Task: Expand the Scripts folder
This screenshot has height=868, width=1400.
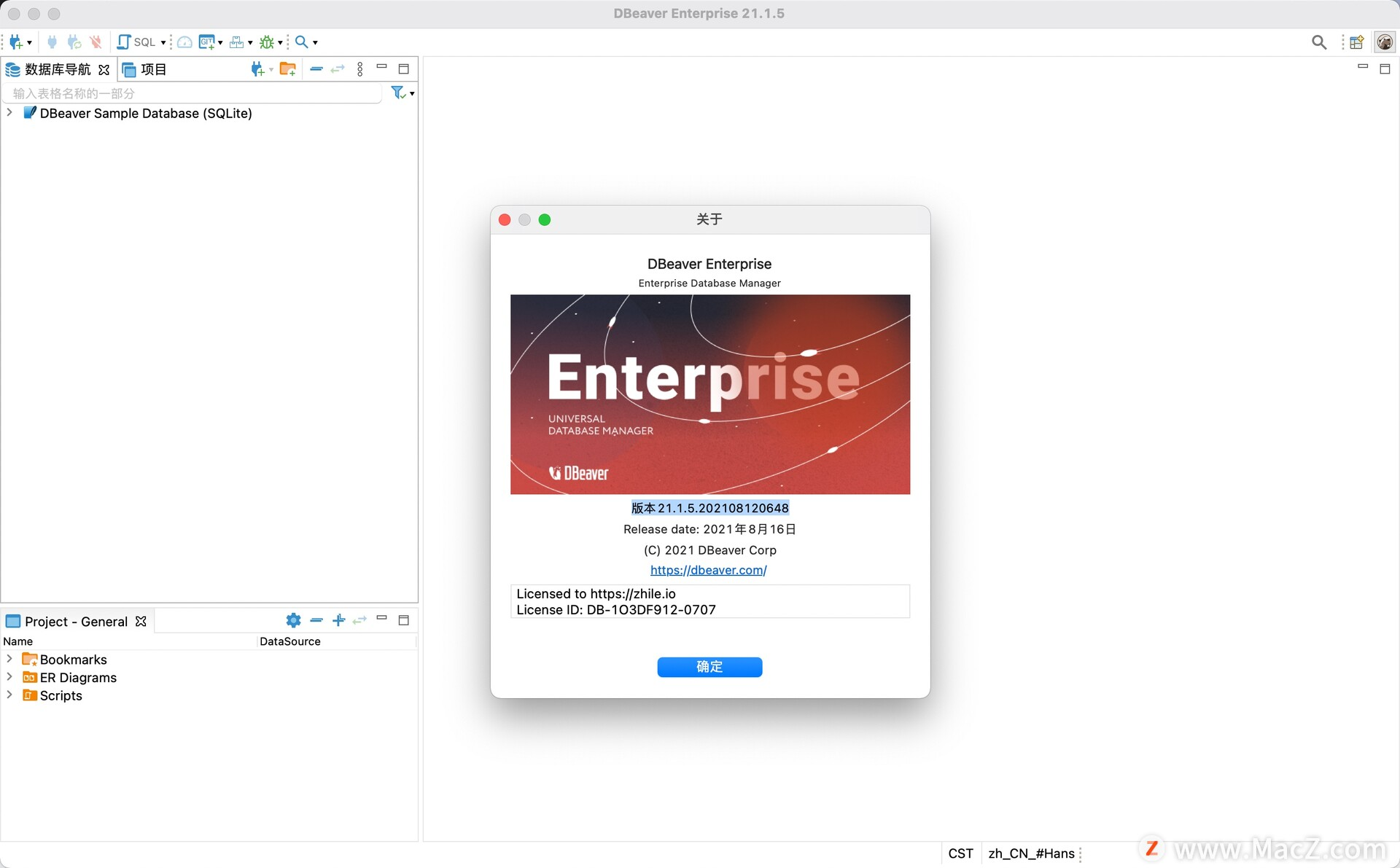Action: [x=9, y=695]
